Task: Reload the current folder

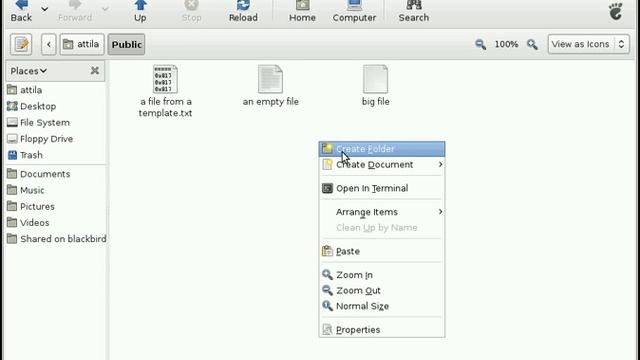Action: click(243, 11)
